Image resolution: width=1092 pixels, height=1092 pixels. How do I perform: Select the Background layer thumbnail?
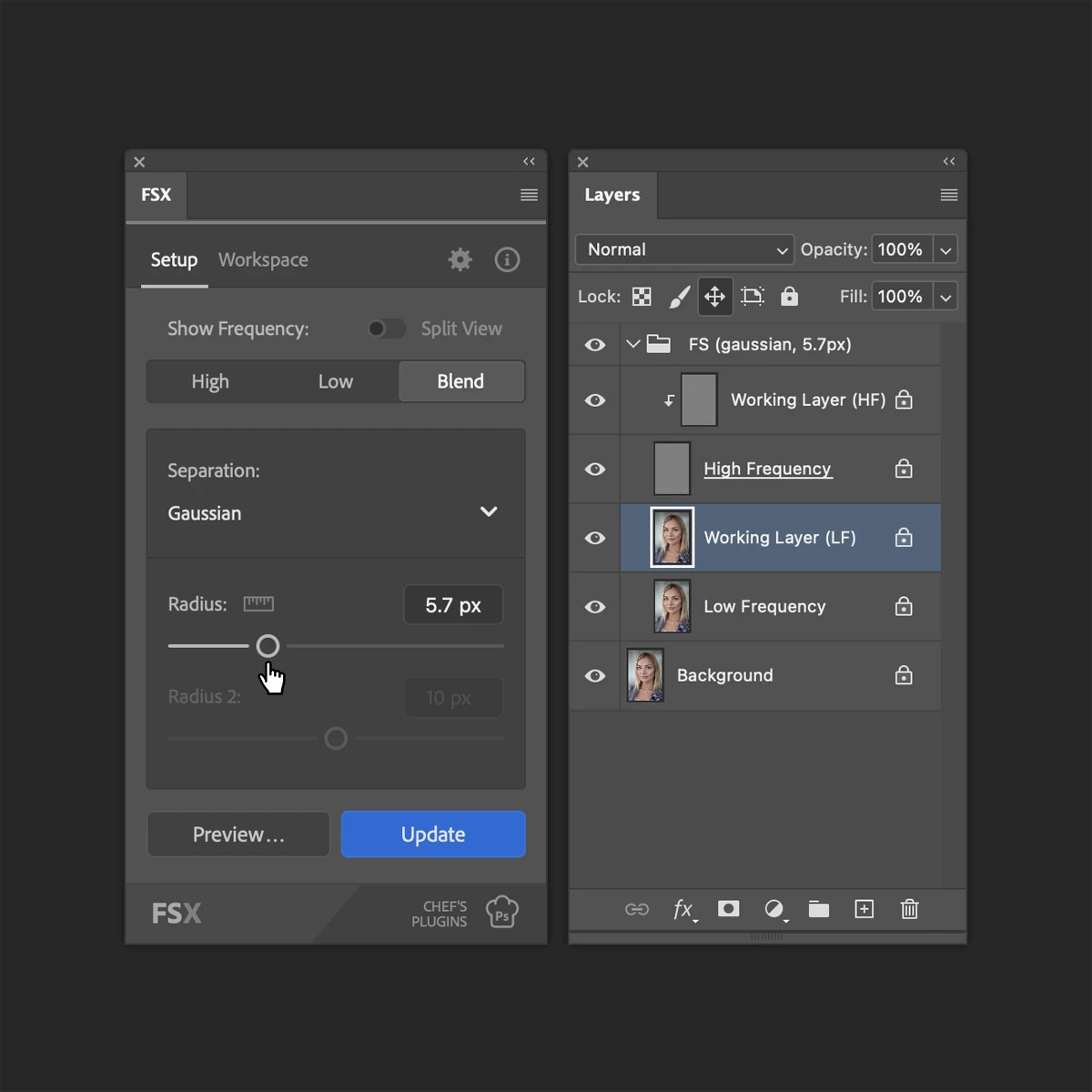click(645, 675)
